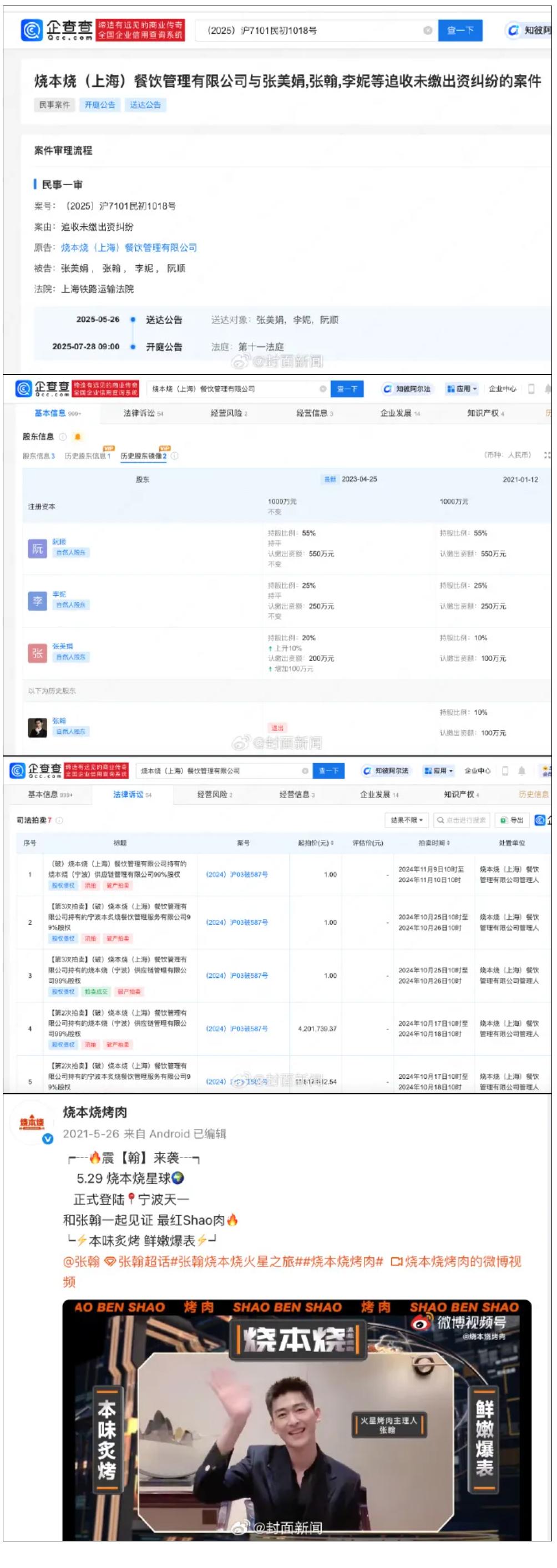Open shareholder 李妮's profile link
557x1568 pixels.
click(x=59, y=594)
